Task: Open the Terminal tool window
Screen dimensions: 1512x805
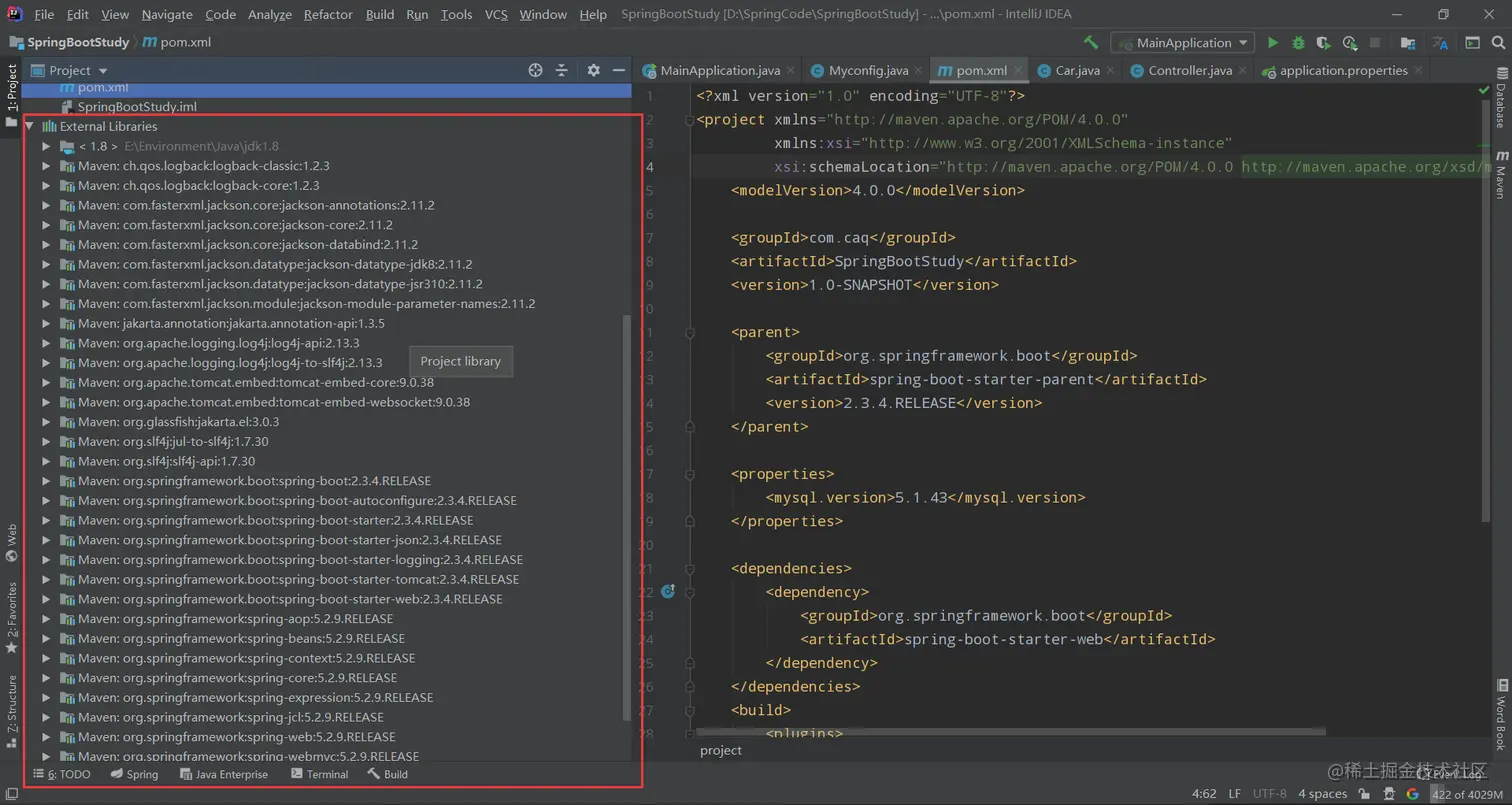Action: (x=319, y=774)
